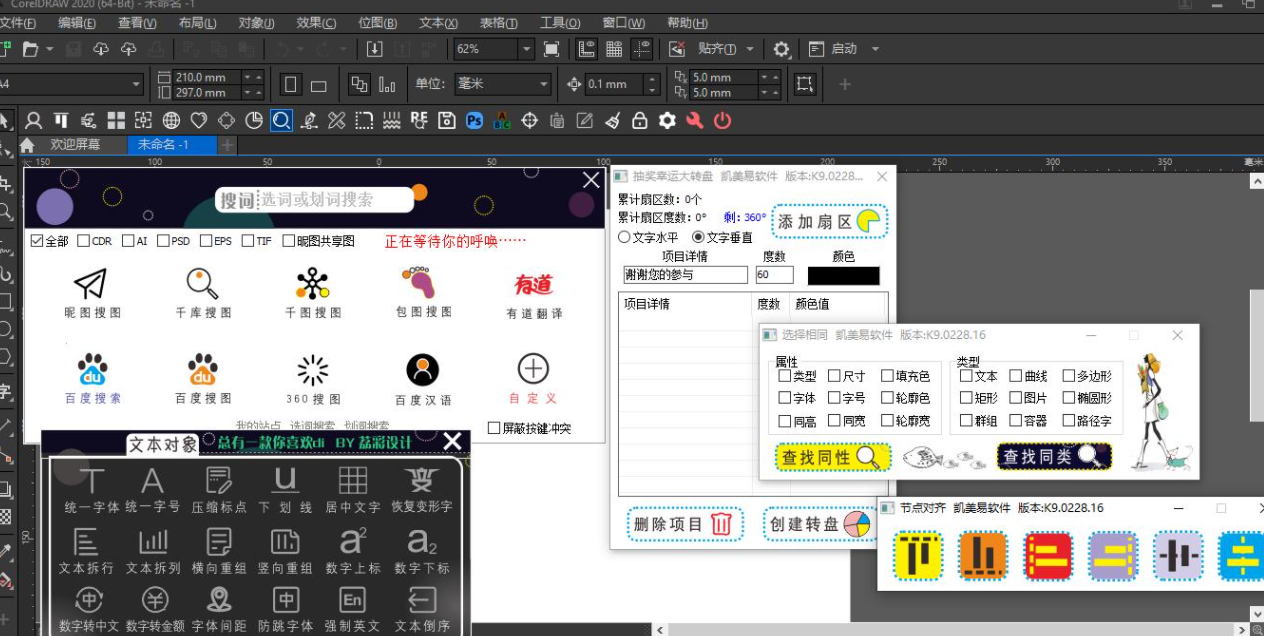Open the 文件 menu

[18, 23]
